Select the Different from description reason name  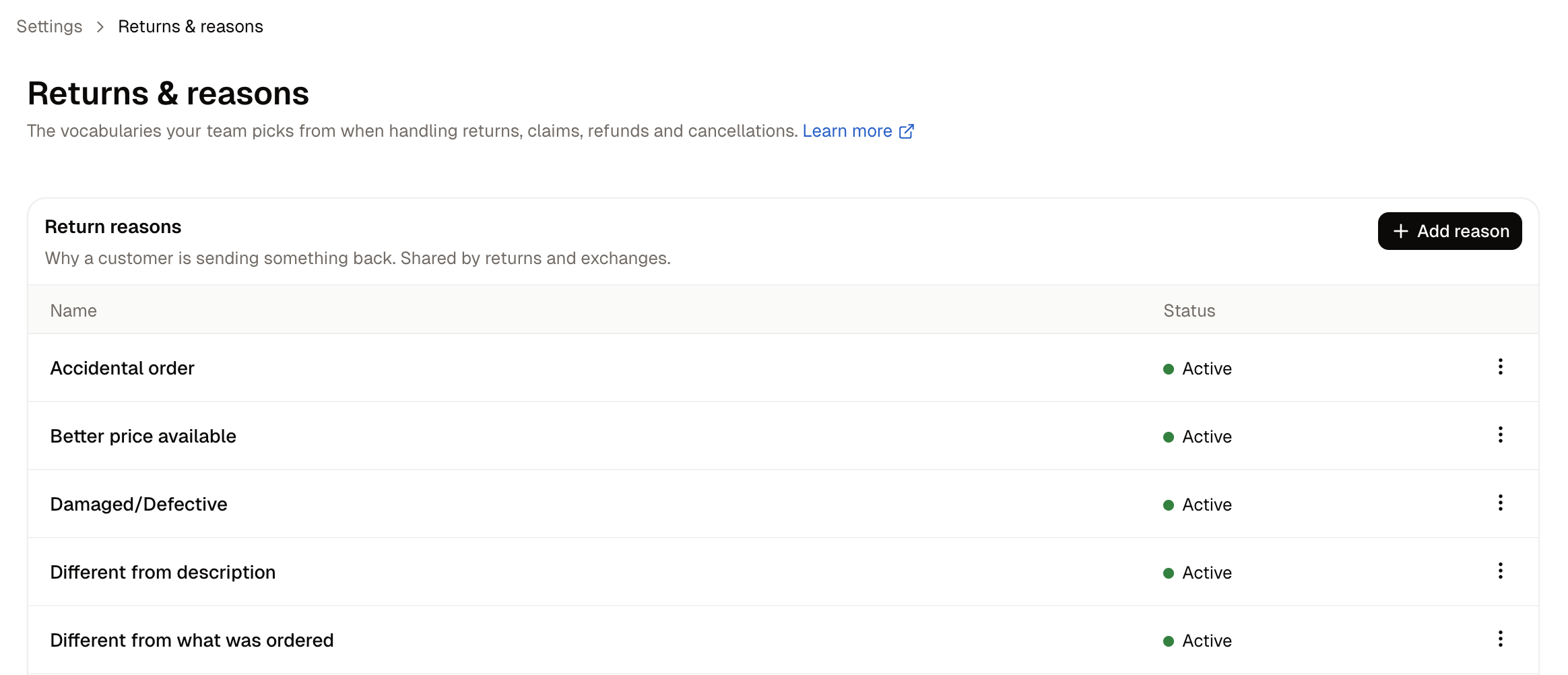[x=163, y=573]
